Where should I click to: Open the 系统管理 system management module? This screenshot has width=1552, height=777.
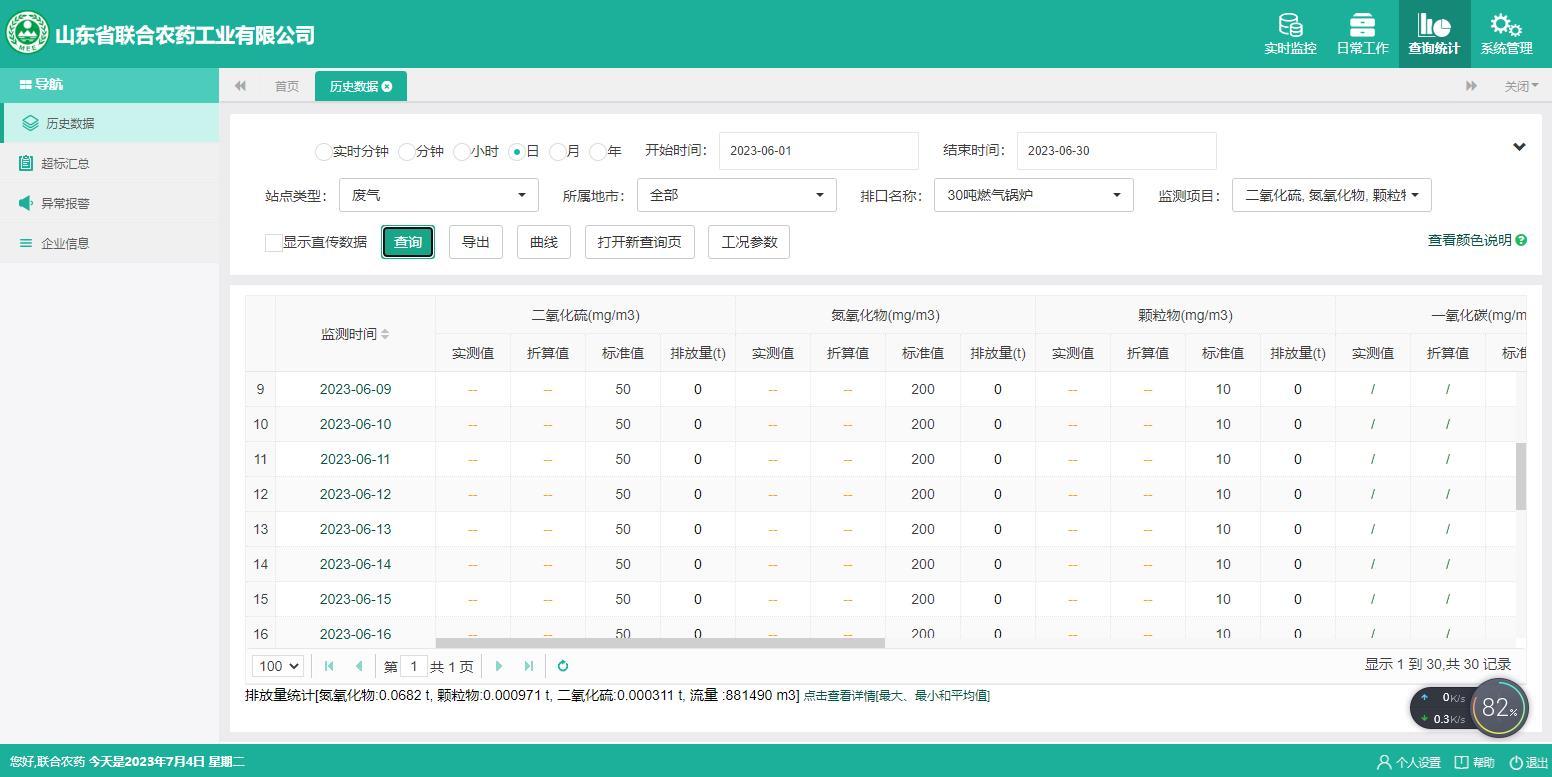pos(1506,34)
